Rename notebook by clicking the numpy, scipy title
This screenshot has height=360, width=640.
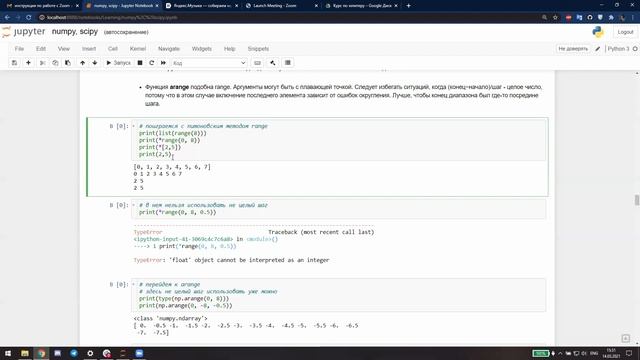[75, 31]
